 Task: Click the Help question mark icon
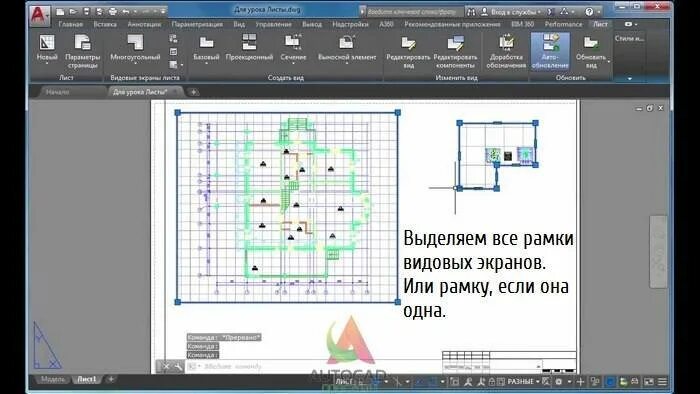pyautogui.click(x=589, y=12)
